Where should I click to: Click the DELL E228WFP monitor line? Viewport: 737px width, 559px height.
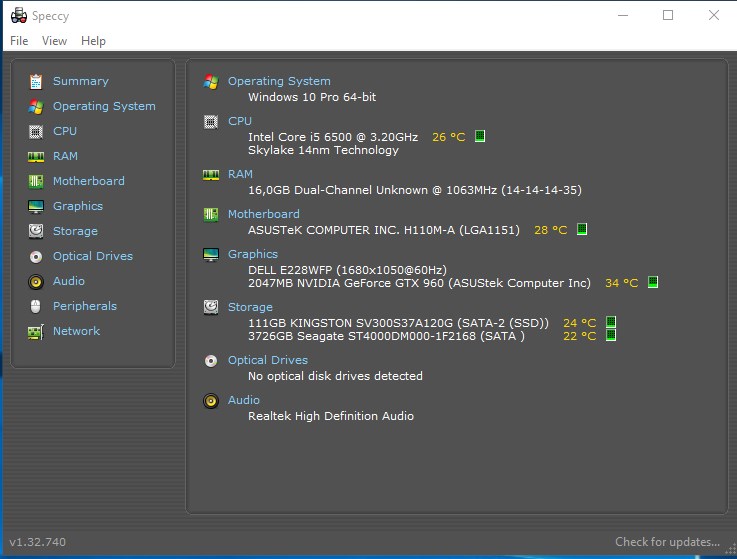347,270
